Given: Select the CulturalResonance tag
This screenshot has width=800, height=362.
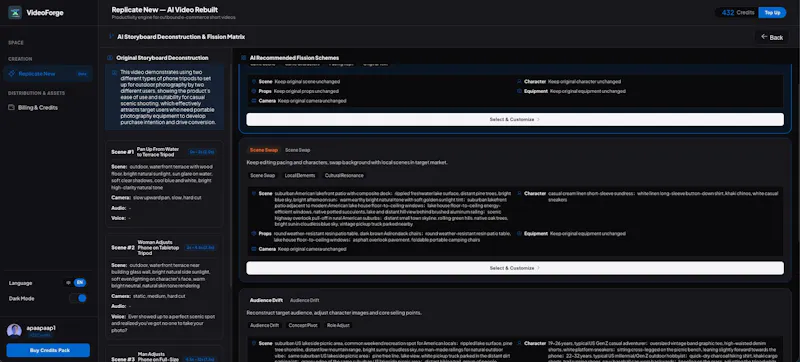Looking at the screenshot, I should (344, 175).
